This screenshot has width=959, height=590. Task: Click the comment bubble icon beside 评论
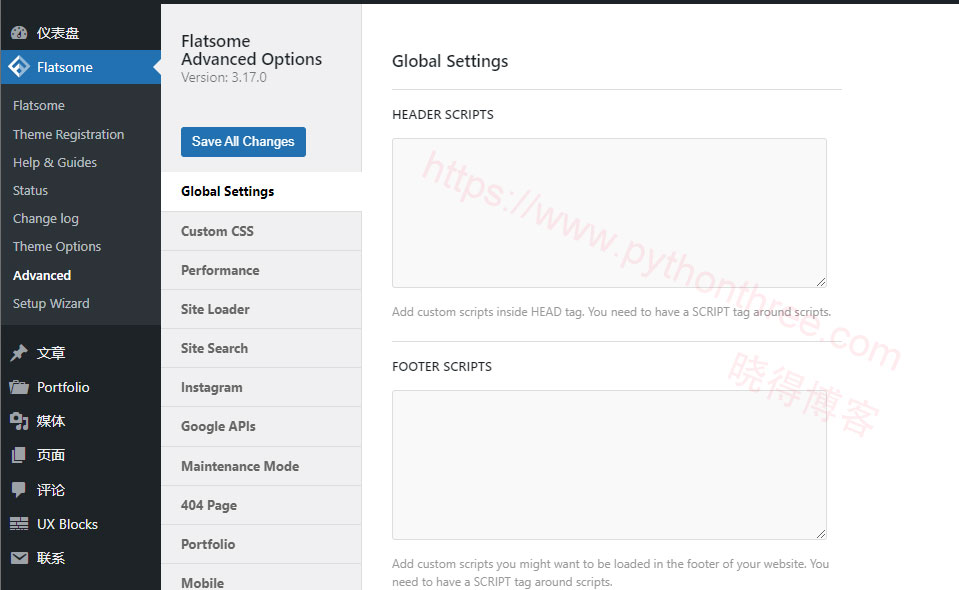tap(19, 490)
